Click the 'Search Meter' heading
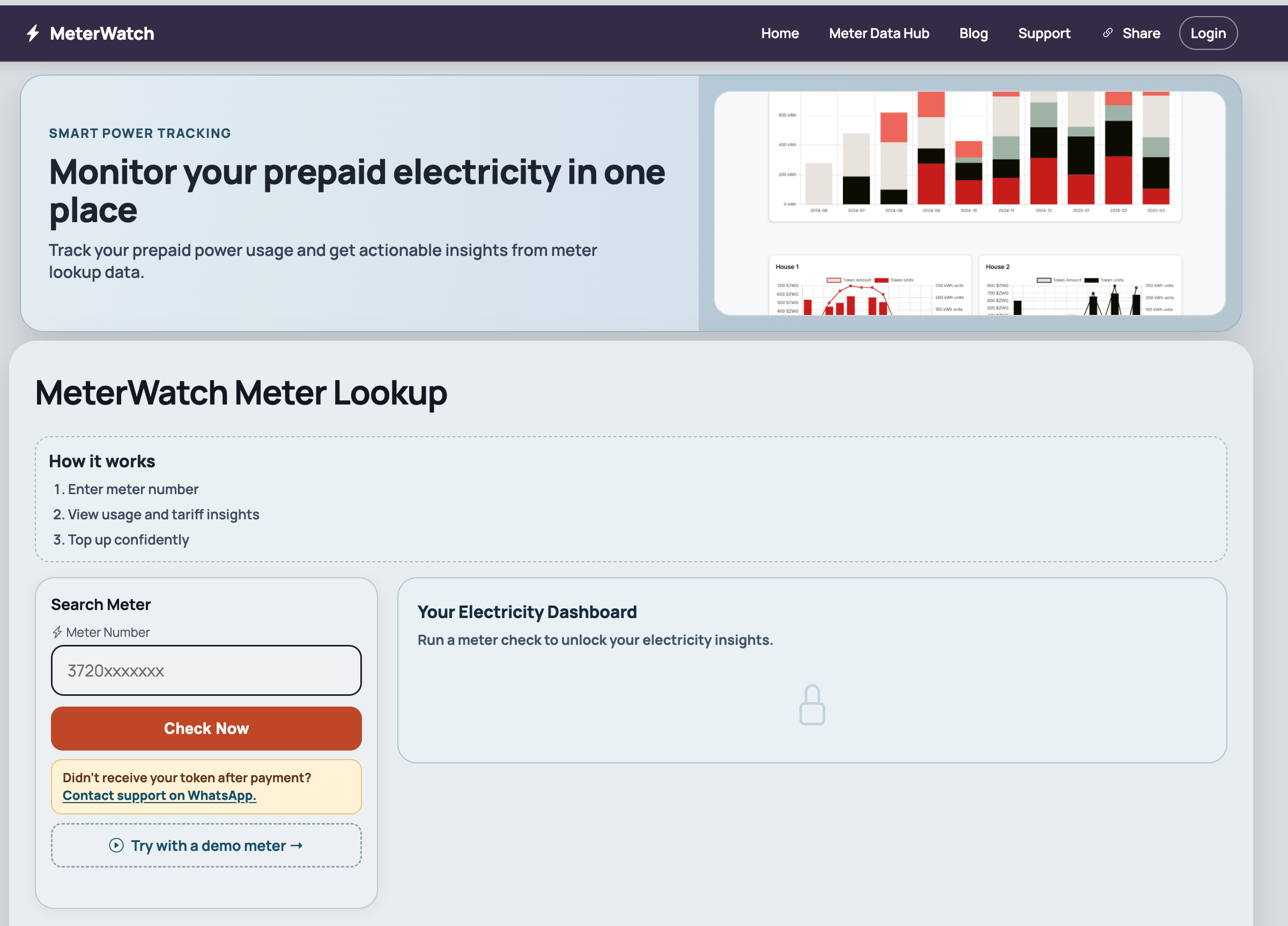The width and height of the screenshot is (1288, 926). point(101,605)
